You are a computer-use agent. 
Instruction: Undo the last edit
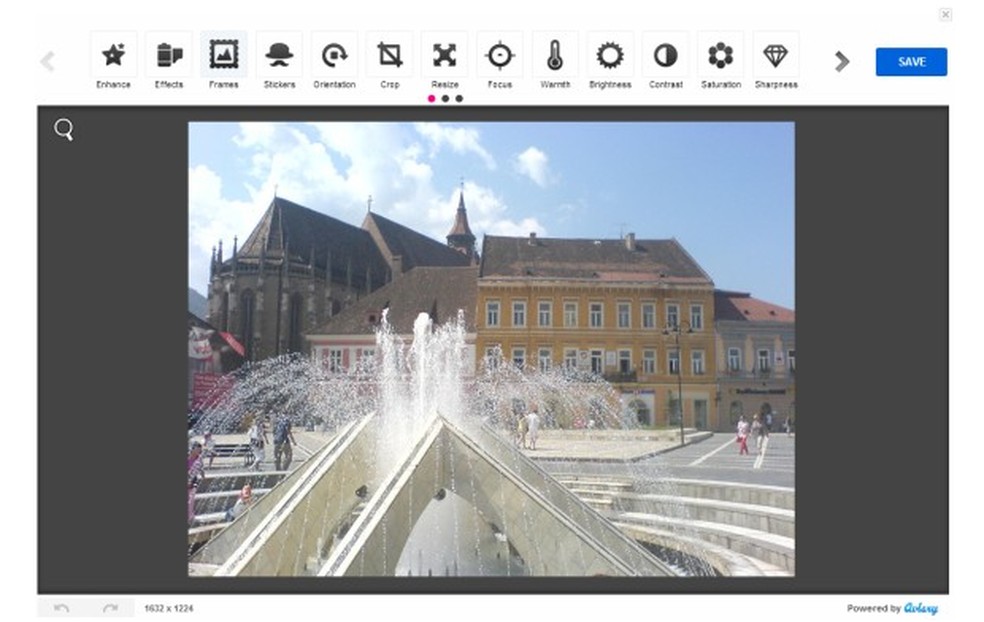click(62, 608)
